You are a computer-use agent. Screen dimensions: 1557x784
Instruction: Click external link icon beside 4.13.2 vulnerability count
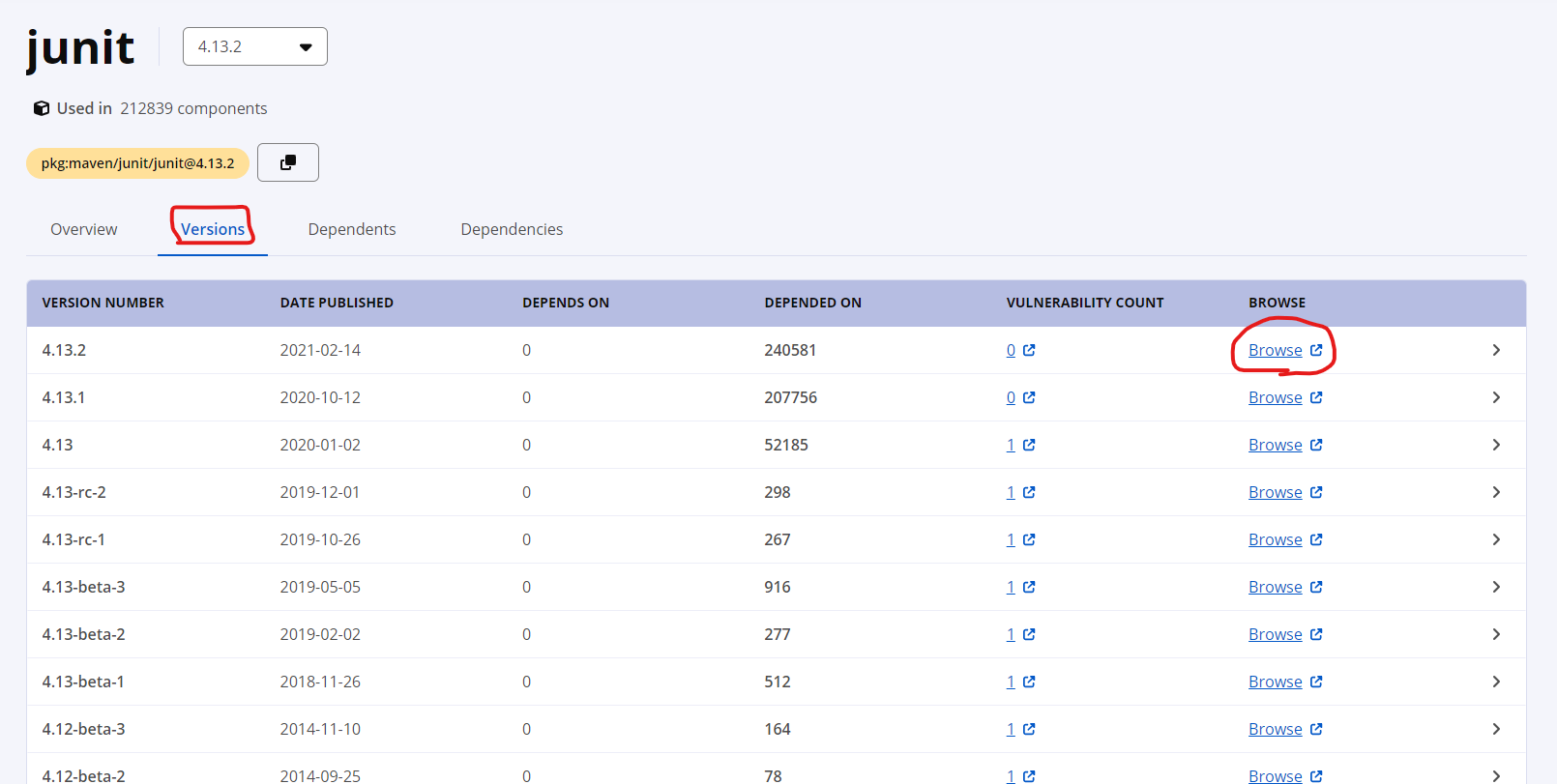point(1029,350)
